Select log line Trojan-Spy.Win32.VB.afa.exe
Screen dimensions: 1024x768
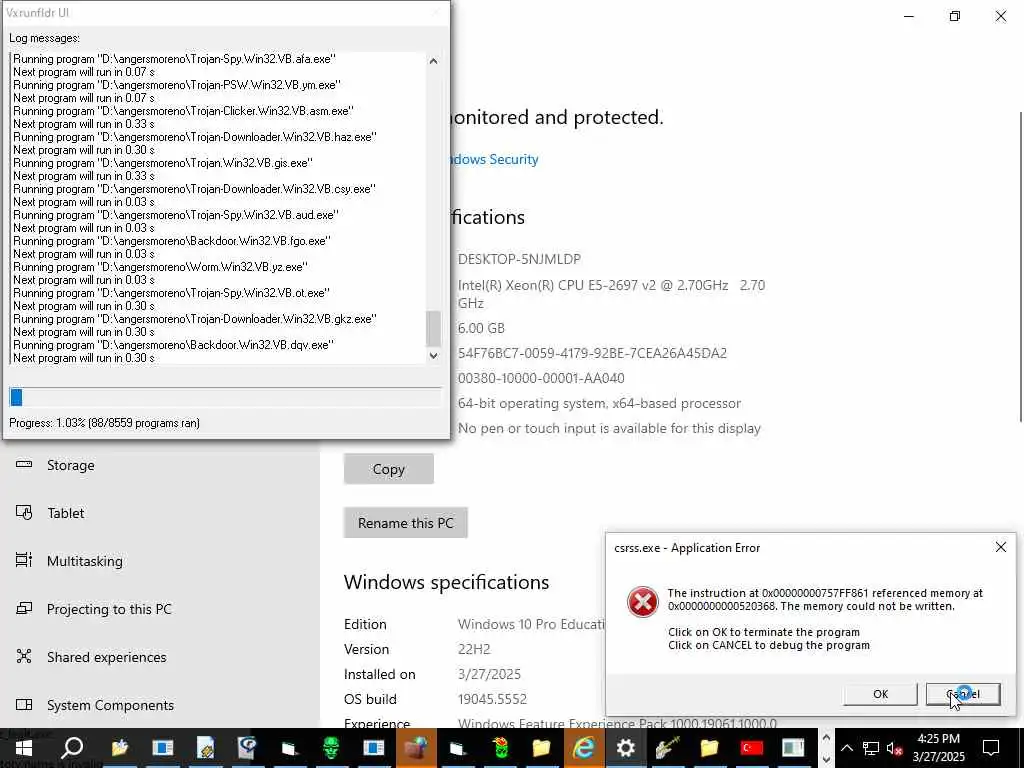coord(174,59)
